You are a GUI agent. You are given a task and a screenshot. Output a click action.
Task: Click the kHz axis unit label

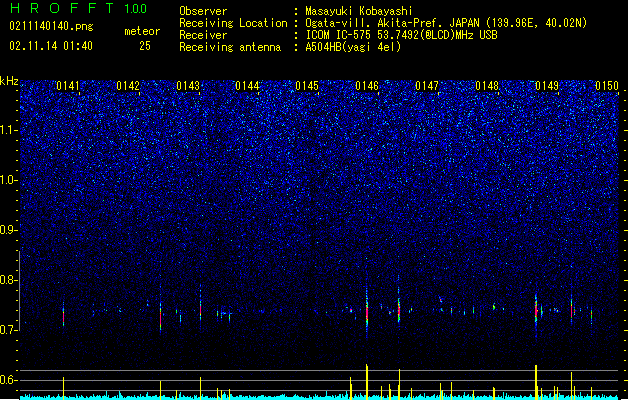(9, 81)
